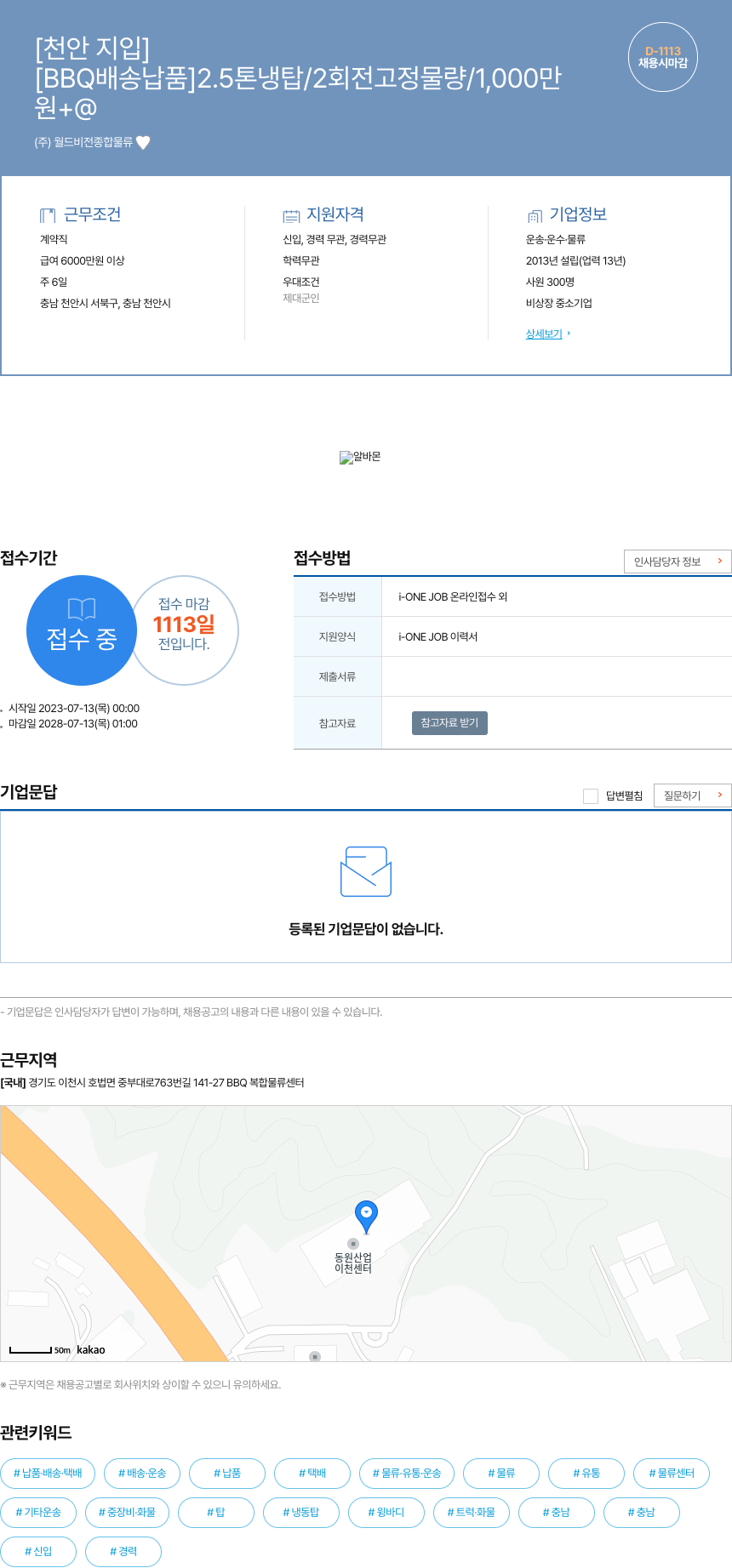Select the # 중장비·화물 keyword tag
Image resolution: width=732 pixels, height=1568 pixels.
[x=128, y=1512]
